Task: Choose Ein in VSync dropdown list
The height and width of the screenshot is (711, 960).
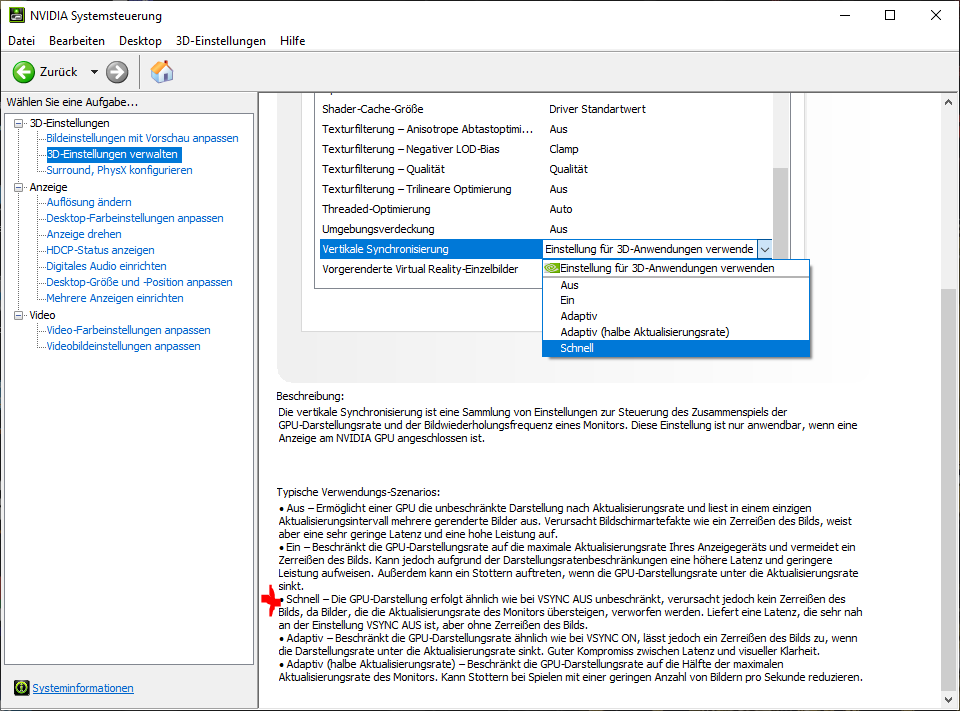Action: point(676,300)
